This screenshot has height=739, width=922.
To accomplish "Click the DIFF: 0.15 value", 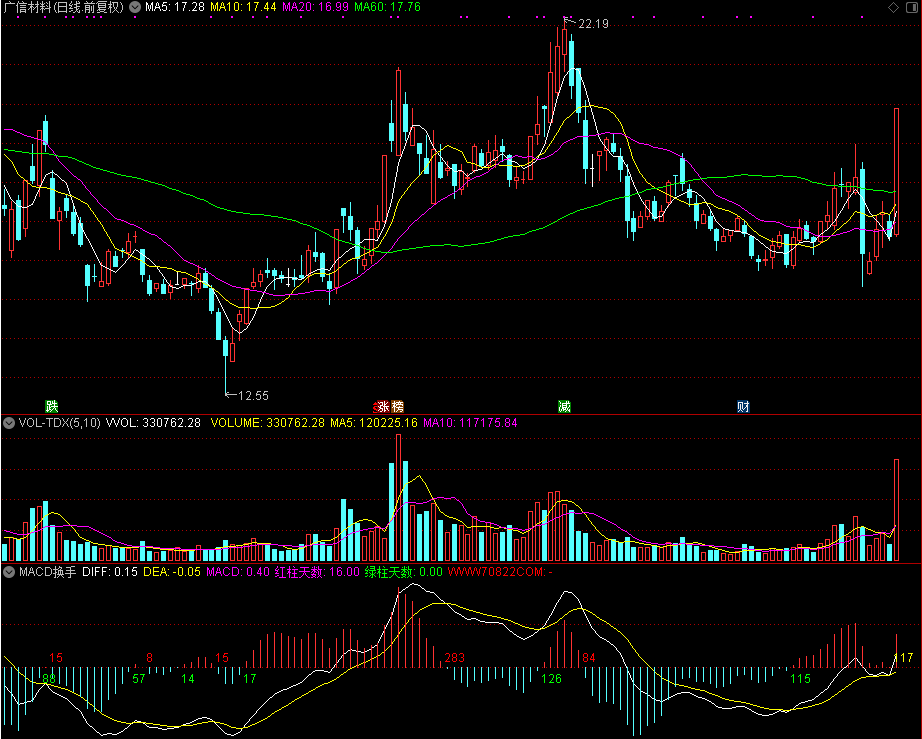I will pos(110,572).
